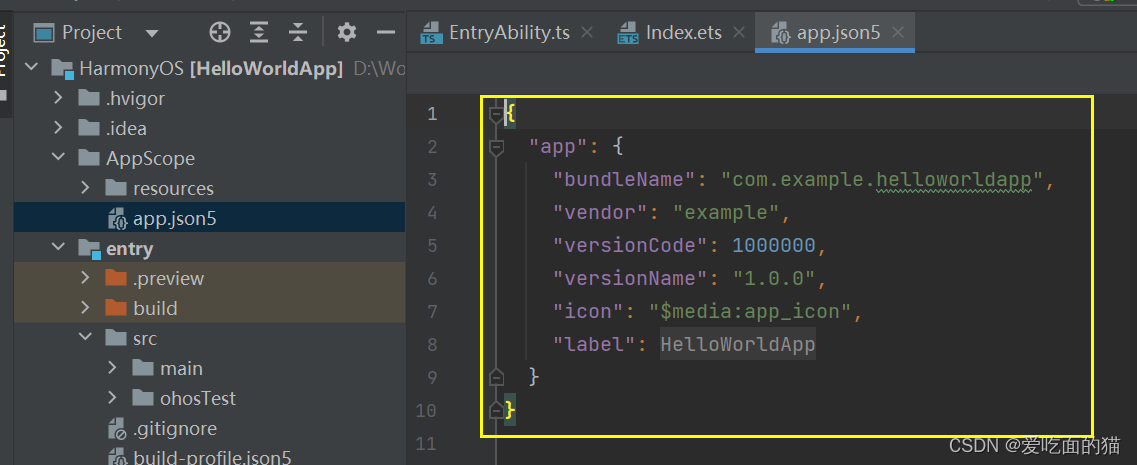Click fold end marker on line 10
1137x465 pixels.
click(x=496, y=411)
